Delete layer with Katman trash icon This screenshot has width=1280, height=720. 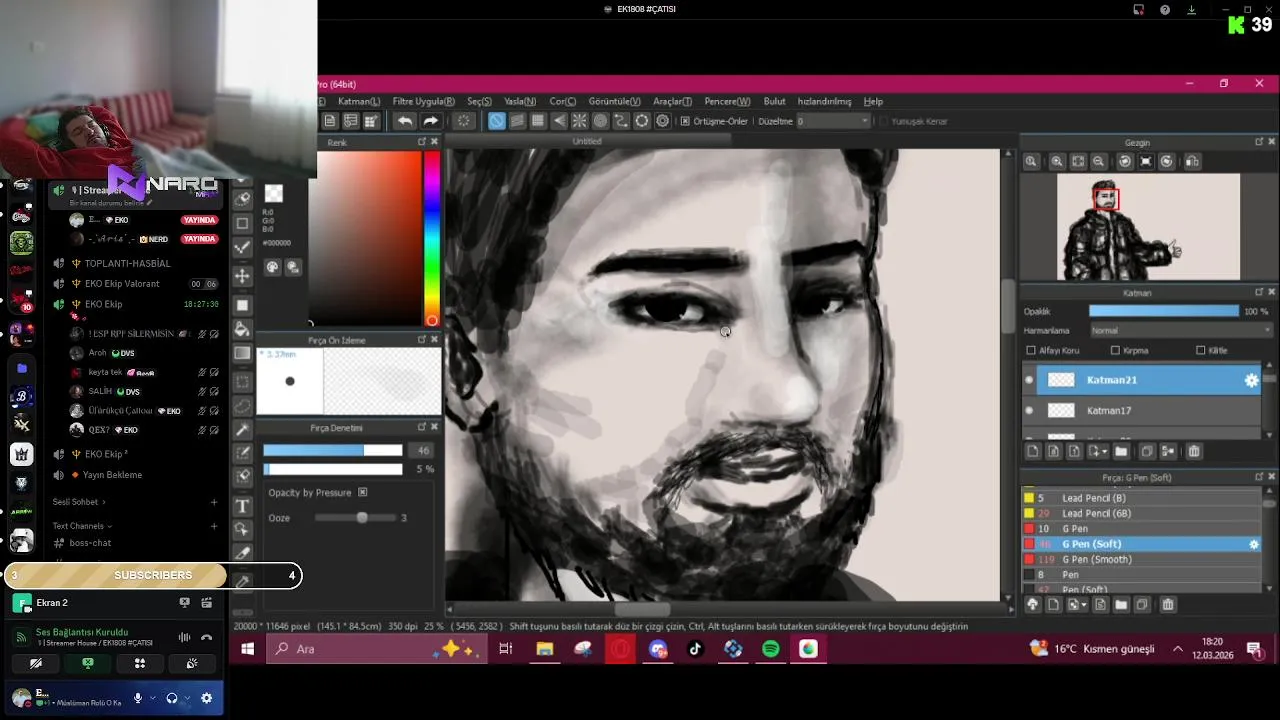point(1194,452)
